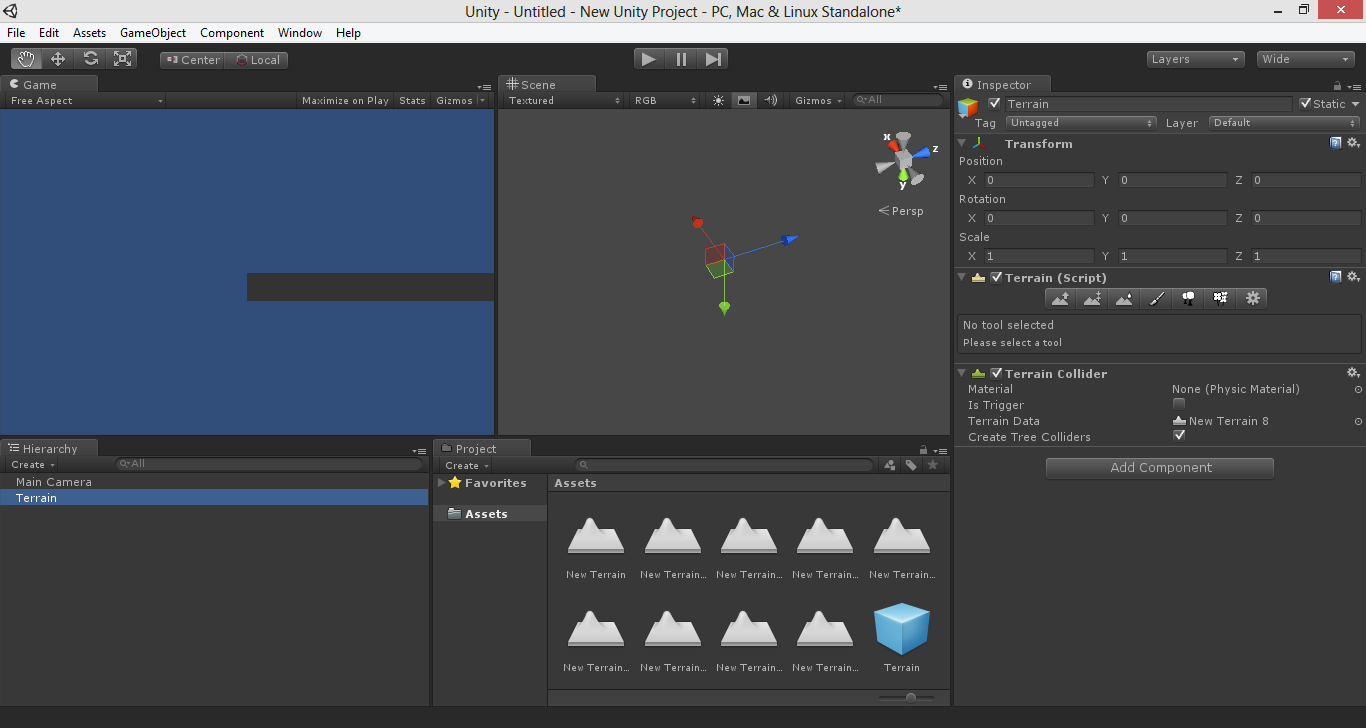
Task: Open Transform component help book icon
Action: pyautogui.click(x=1335, y=143)
